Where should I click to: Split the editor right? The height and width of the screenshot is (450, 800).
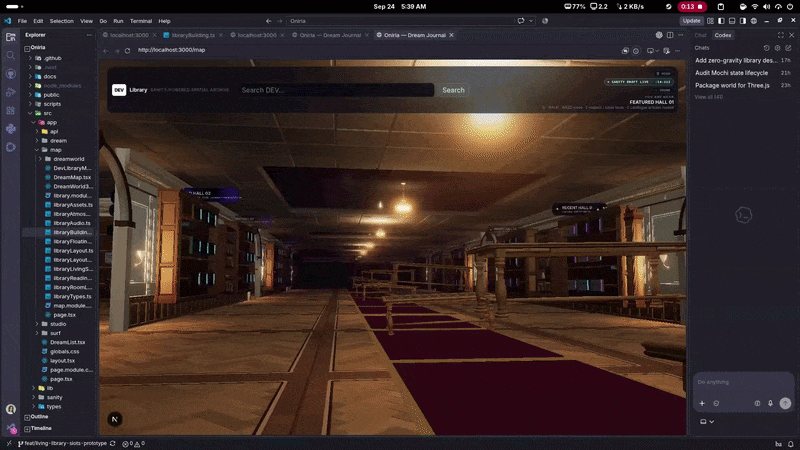tap(670, 35)
